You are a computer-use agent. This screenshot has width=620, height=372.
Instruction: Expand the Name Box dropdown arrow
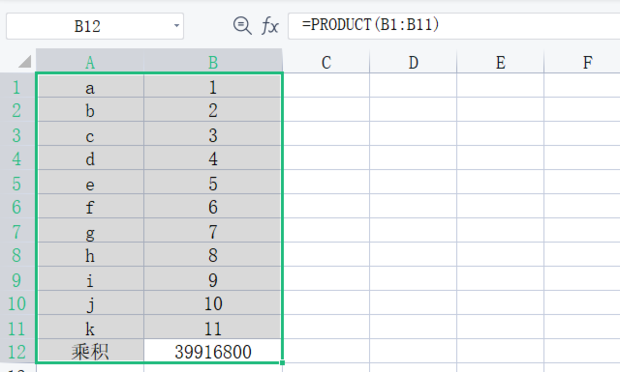[176, 26]
